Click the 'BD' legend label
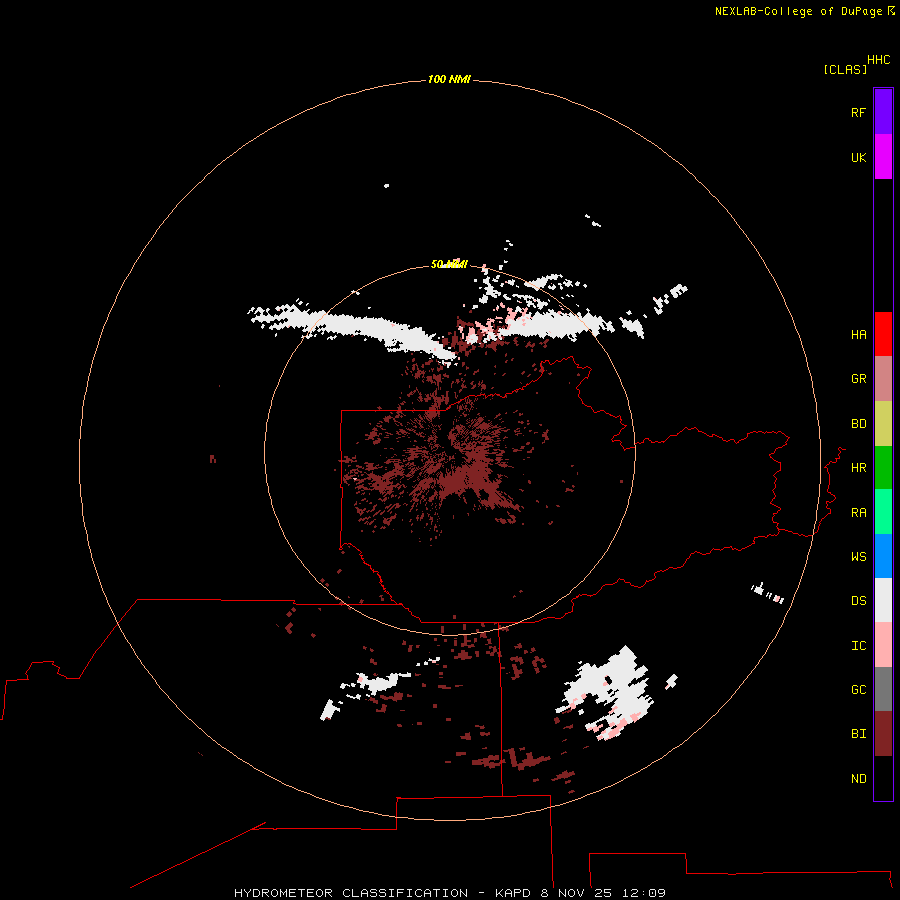This screenshot has height=900, width=900. (858, 424)
